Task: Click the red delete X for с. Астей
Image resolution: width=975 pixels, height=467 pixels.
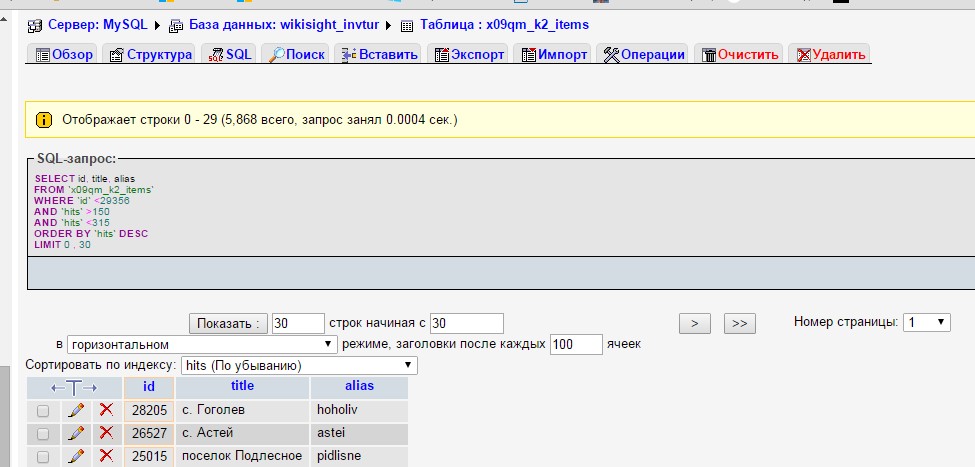Action: click(106, 433)
